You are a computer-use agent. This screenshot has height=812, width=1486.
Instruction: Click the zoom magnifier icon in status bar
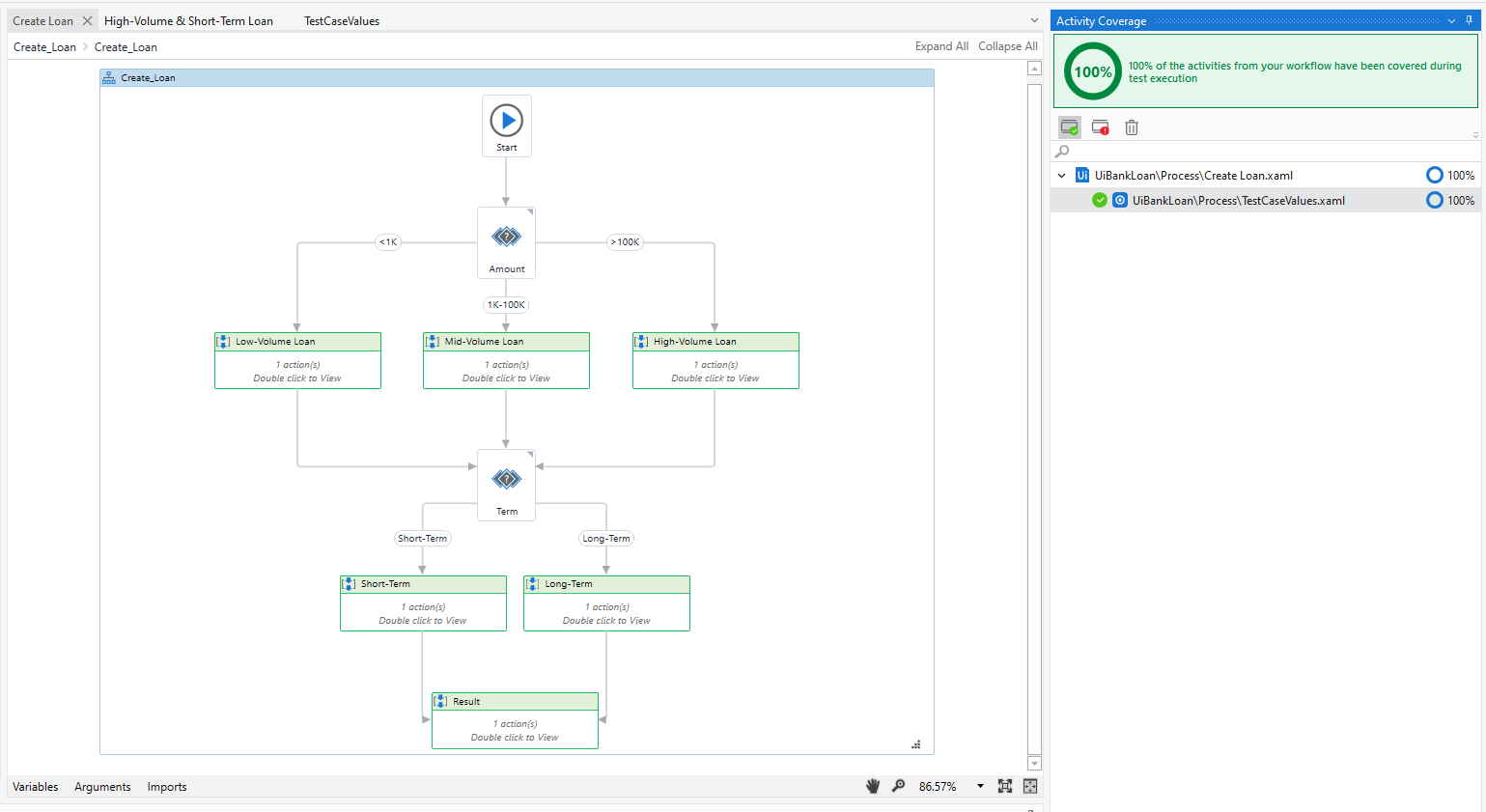(x=898, y=786)
